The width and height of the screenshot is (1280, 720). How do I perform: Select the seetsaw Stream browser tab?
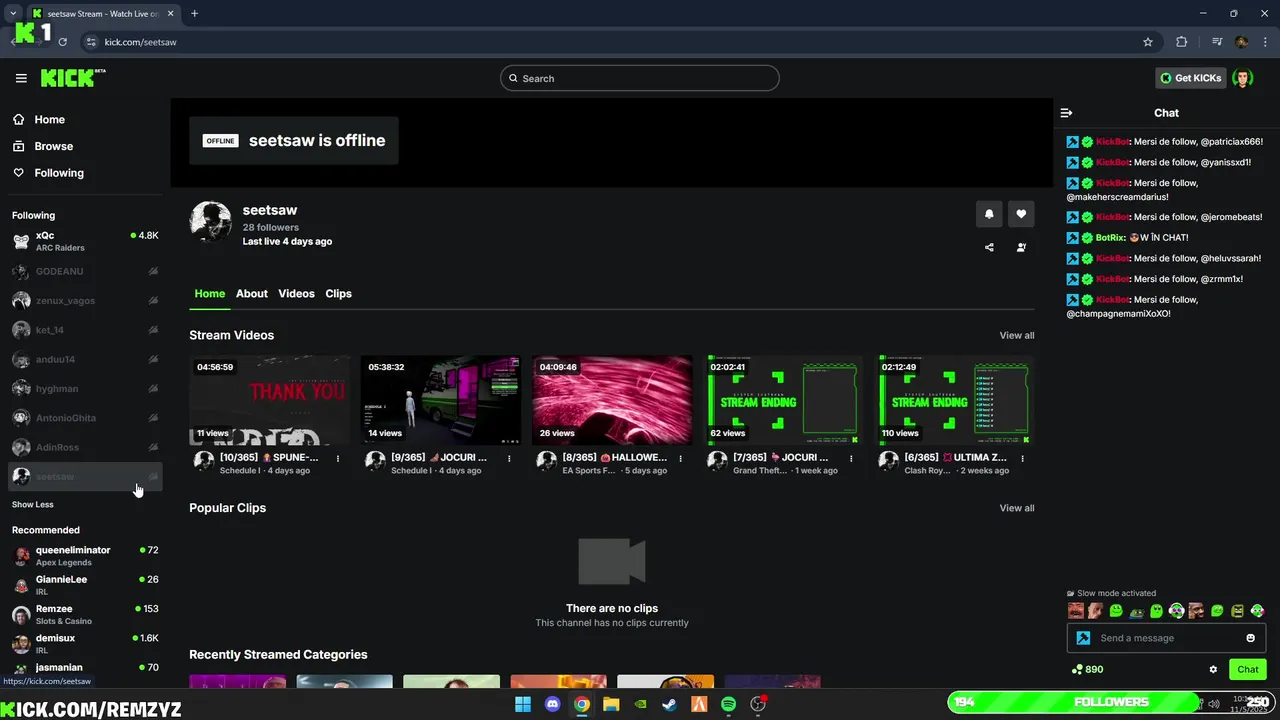[102, 13]
